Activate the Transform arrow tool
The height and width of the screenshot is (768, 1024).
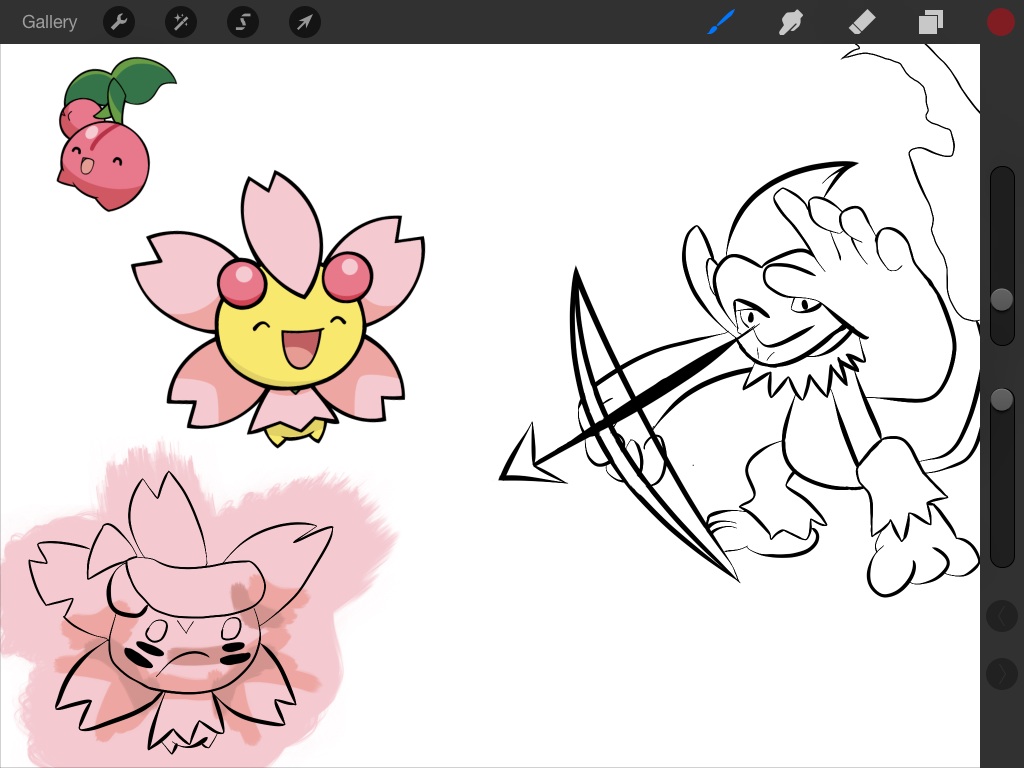pos(305,22)
